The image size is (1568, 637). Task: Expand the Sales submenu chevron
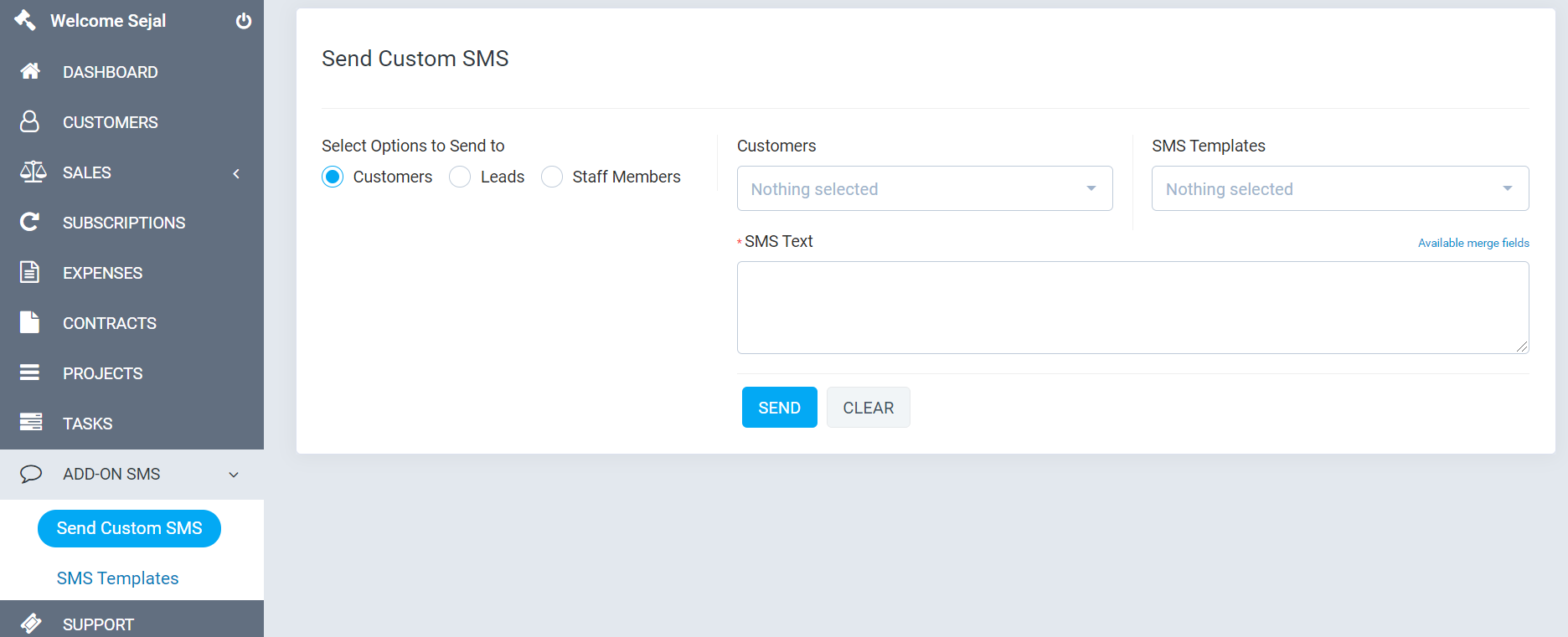[x=236, y=173]
